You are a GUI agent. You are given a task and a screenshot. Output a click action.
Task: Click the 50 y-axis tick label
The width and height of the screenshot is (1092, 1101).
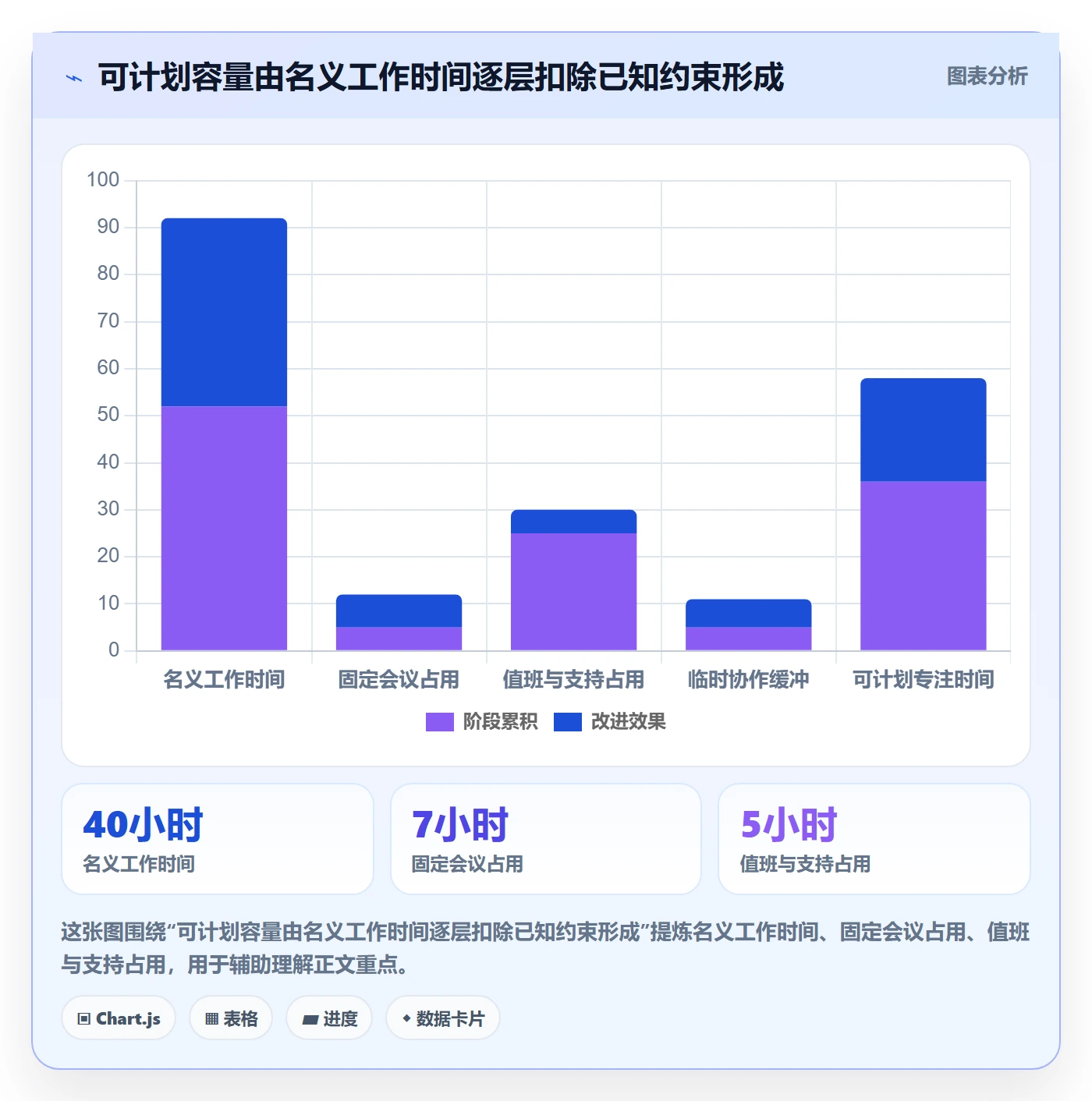click(x=108, y=415)
